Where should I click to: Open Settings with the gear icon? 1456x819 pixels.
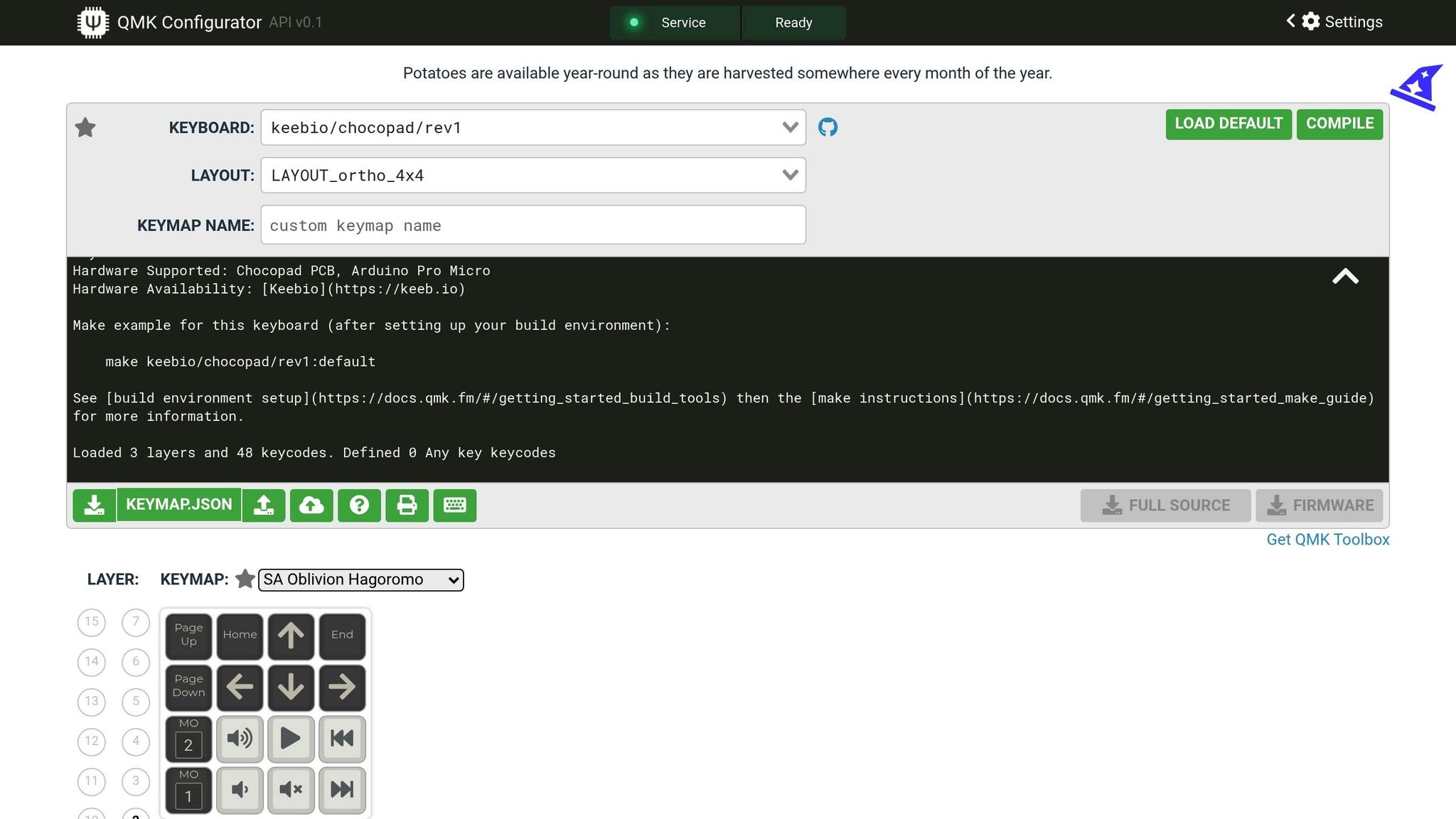(x=1311, y=21)
